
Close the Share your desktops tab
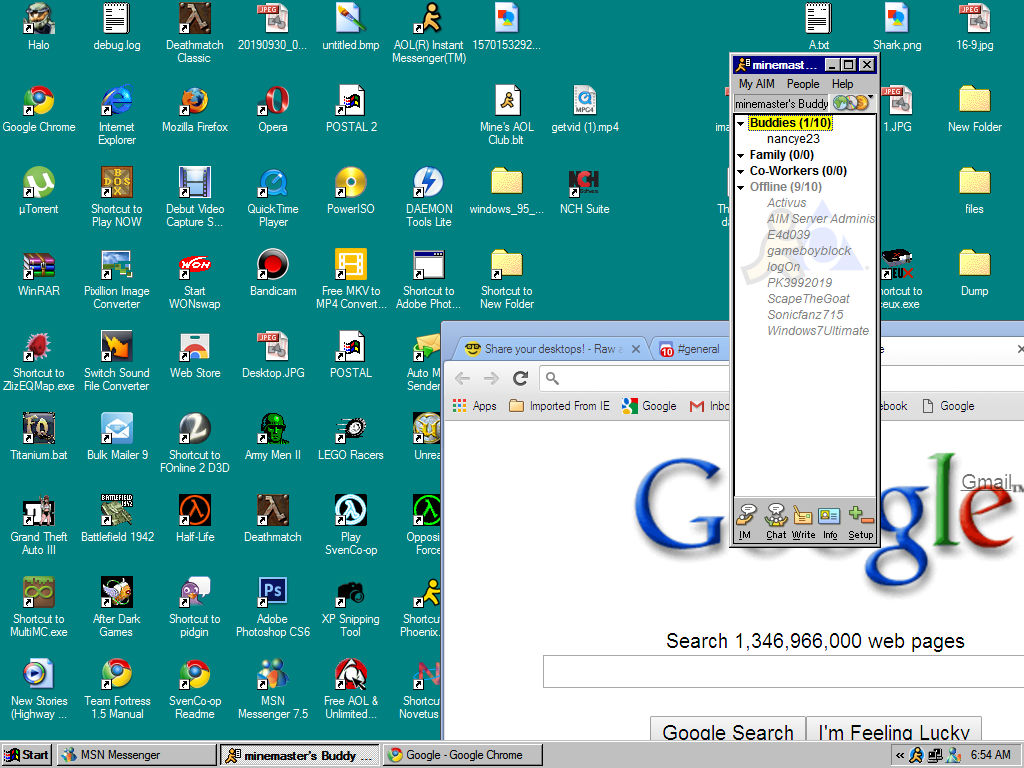click(636, 349)
